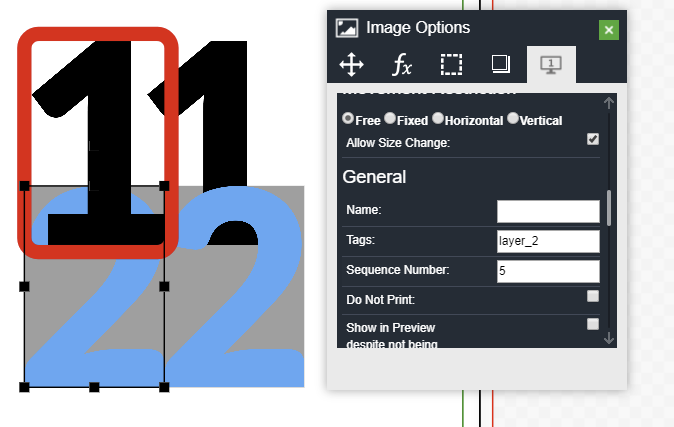Close the Image Options panel

point(608,29)
